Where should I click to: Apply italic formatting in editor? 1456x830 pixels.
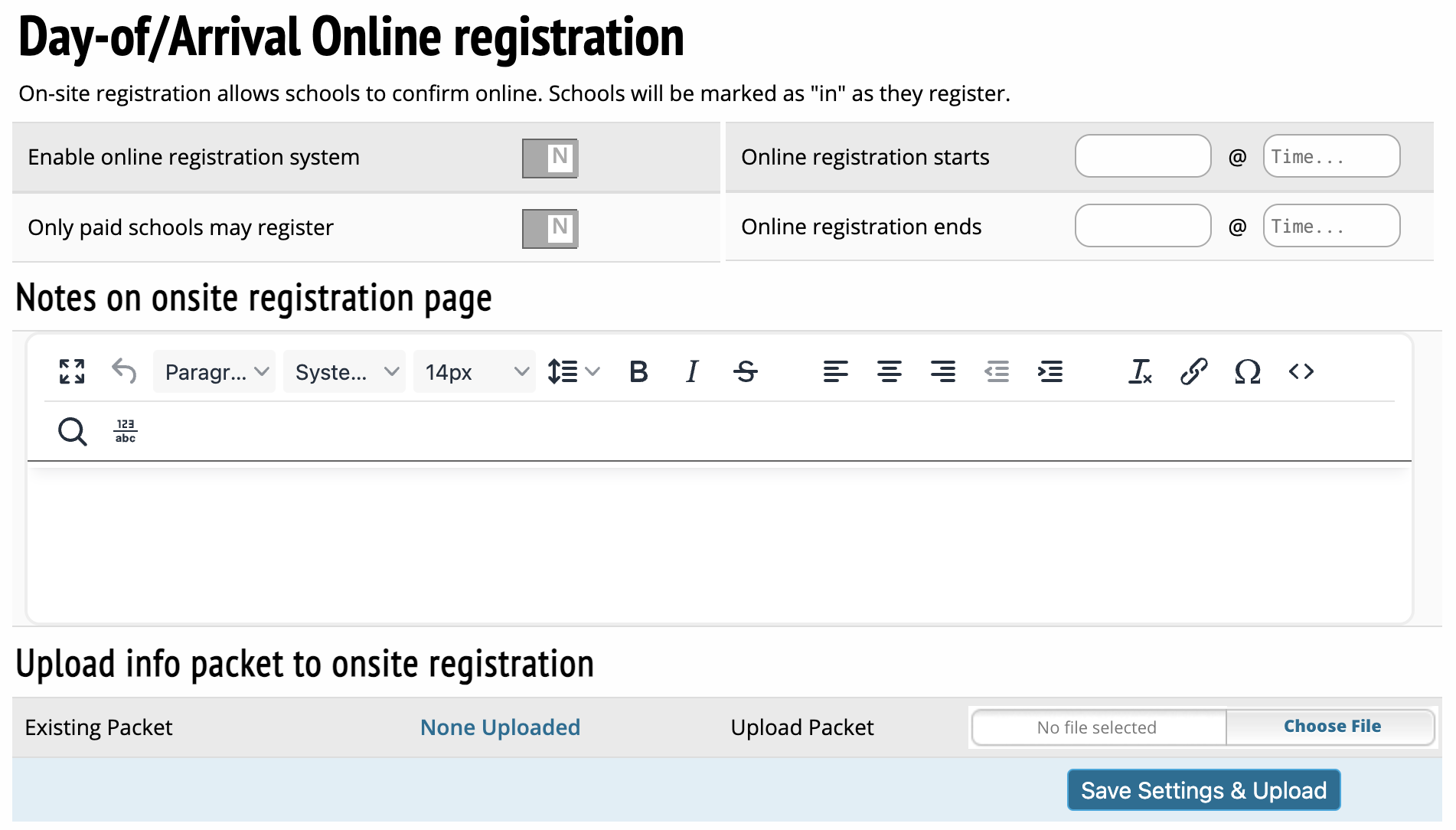coord(692,372)
